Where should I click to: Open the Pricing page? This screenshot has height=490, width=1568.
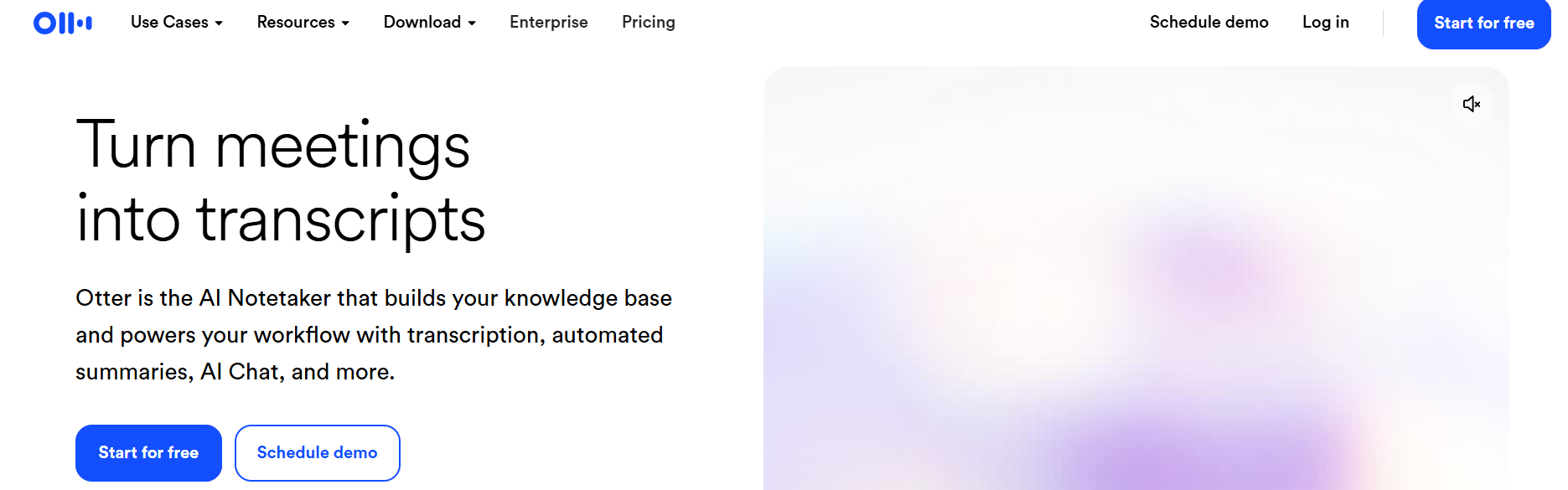pos(648,23)
